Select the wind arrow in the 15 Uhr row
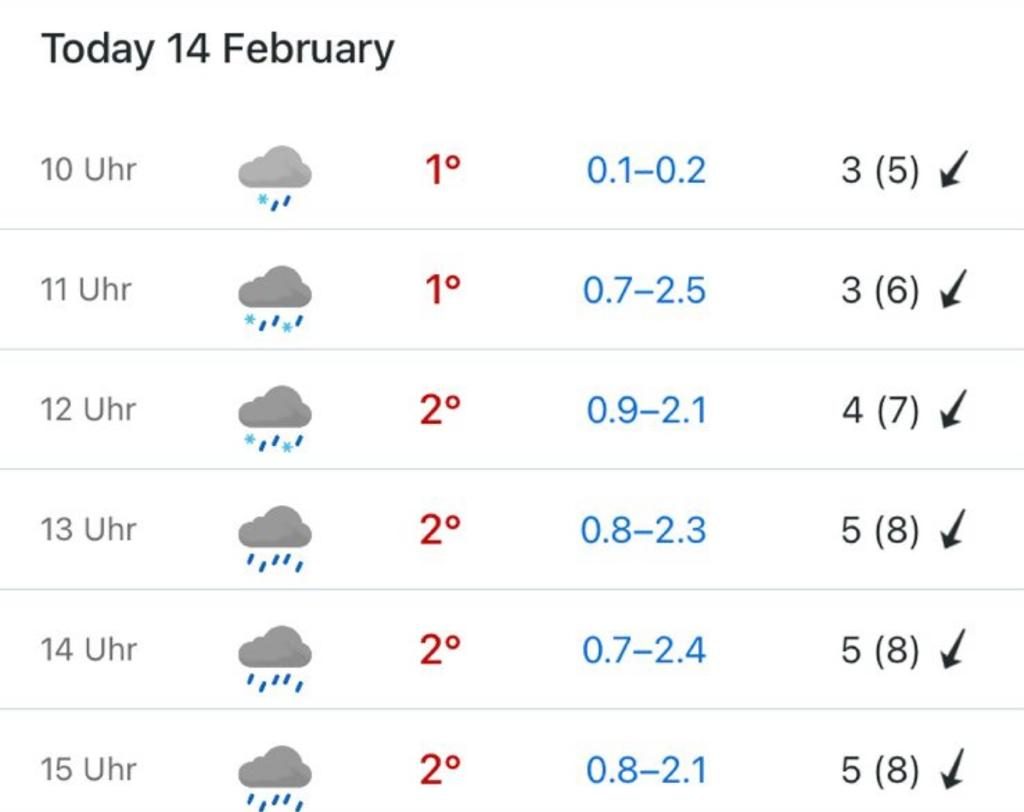Screen dimensions: 1024x812 click(953, 769)
